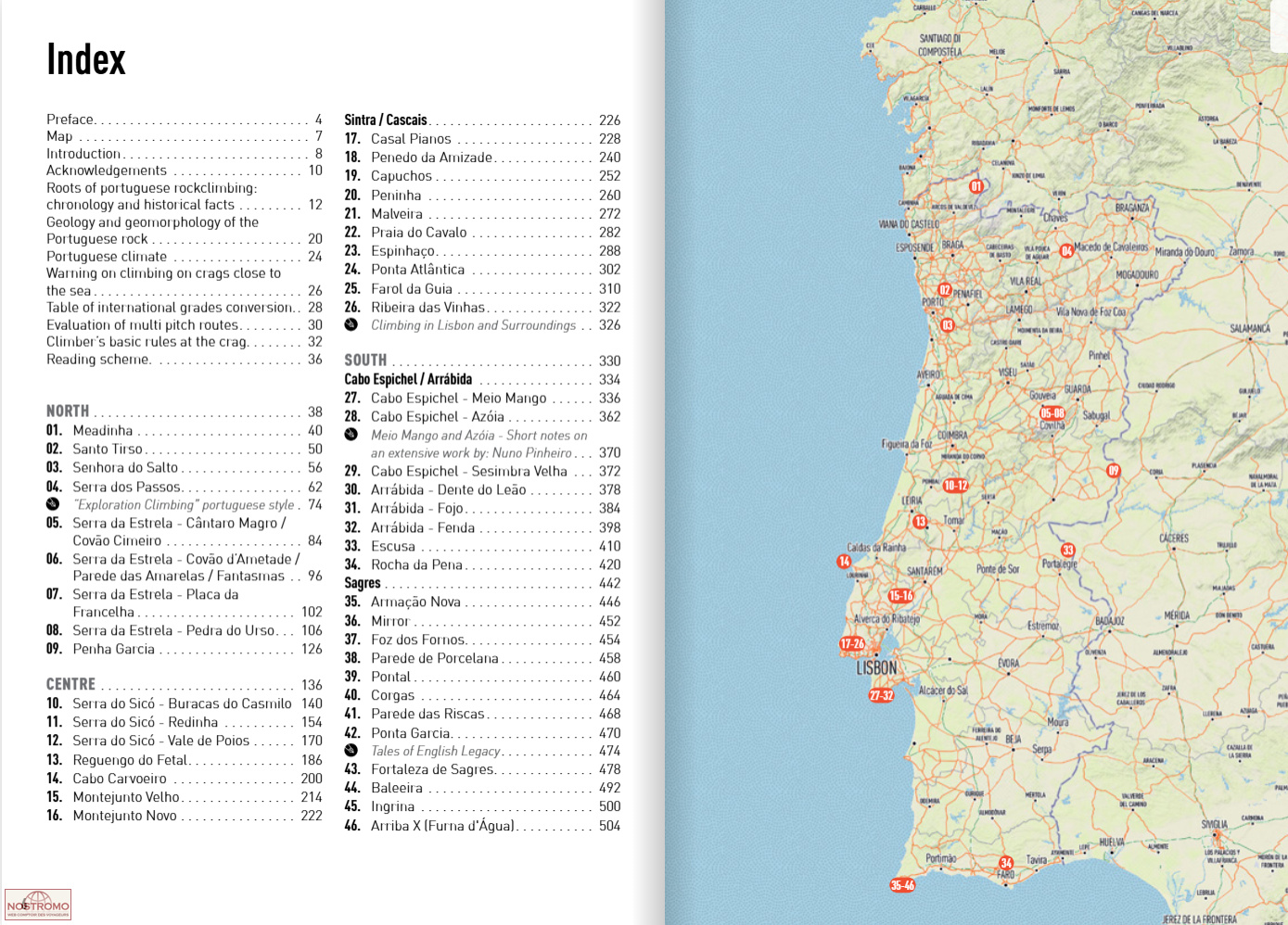1288x925 pixels.
Task: Select the 05-08 marker near Covilhã
Action: pos(1052,413)
